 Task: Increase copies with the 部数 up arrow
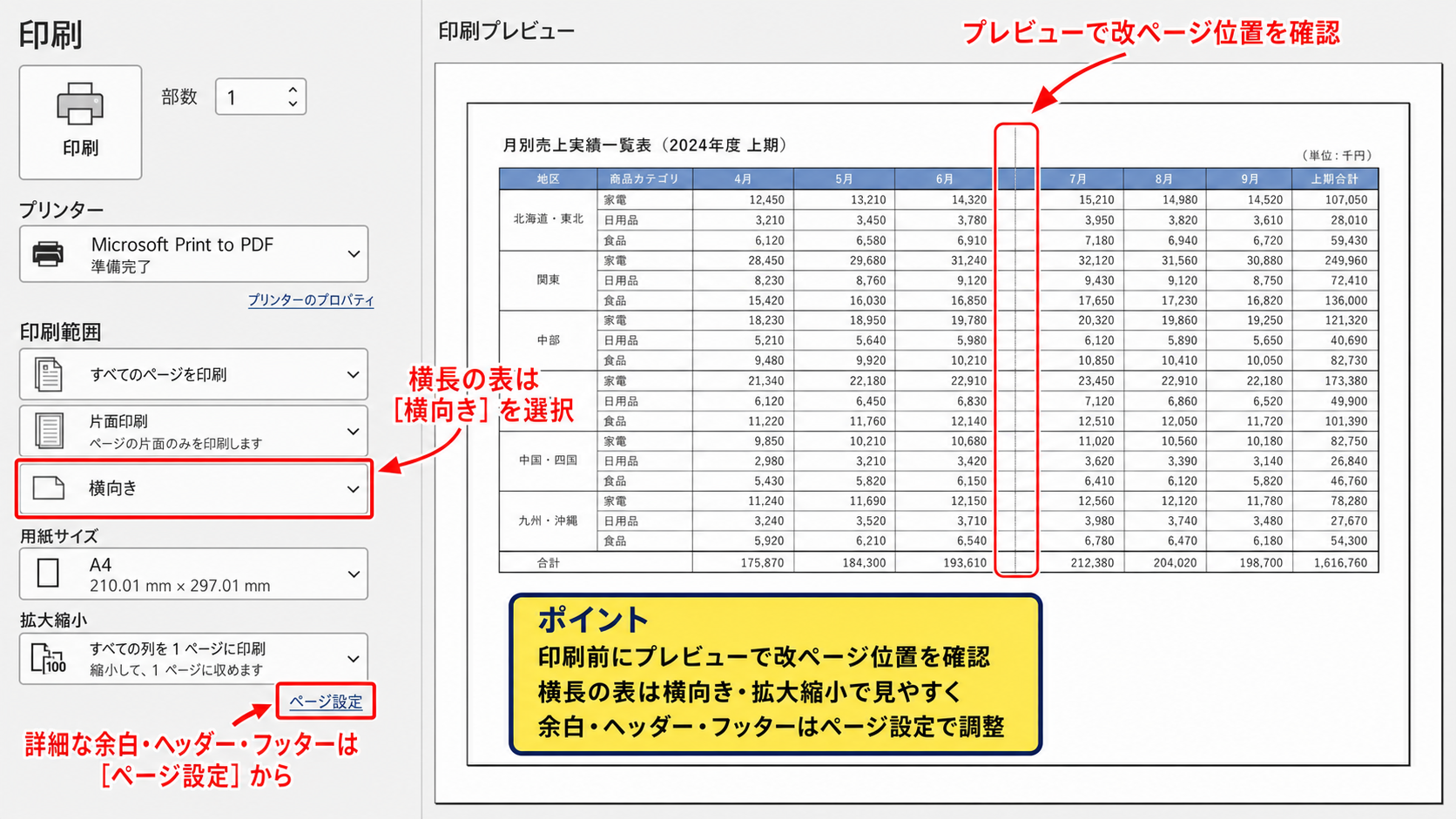[293, 89]
